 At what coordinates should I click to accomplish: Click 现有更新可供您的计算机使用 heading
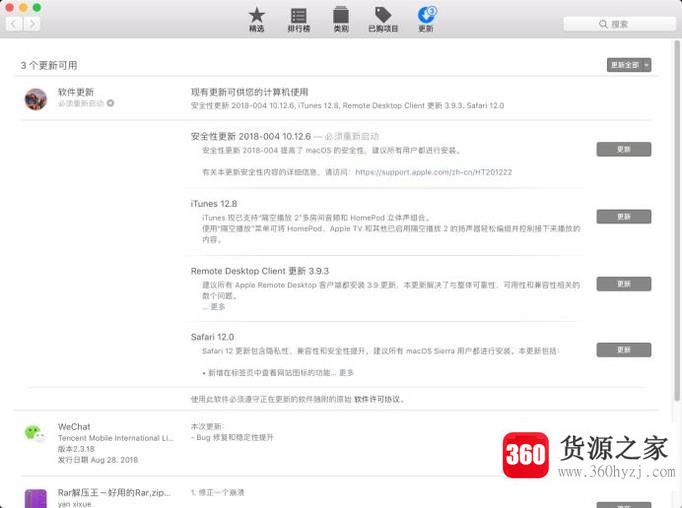coord(250,92)
